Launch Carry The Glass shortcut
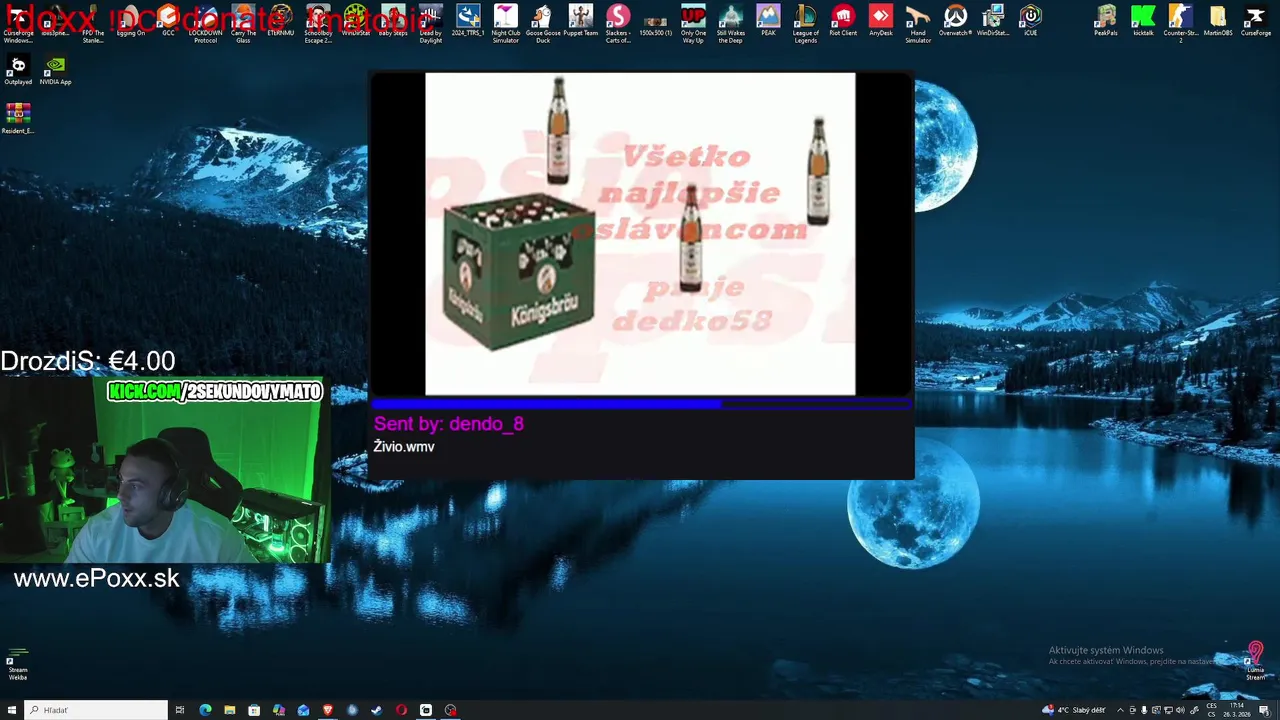1280x720 pixels. (243, 24)
